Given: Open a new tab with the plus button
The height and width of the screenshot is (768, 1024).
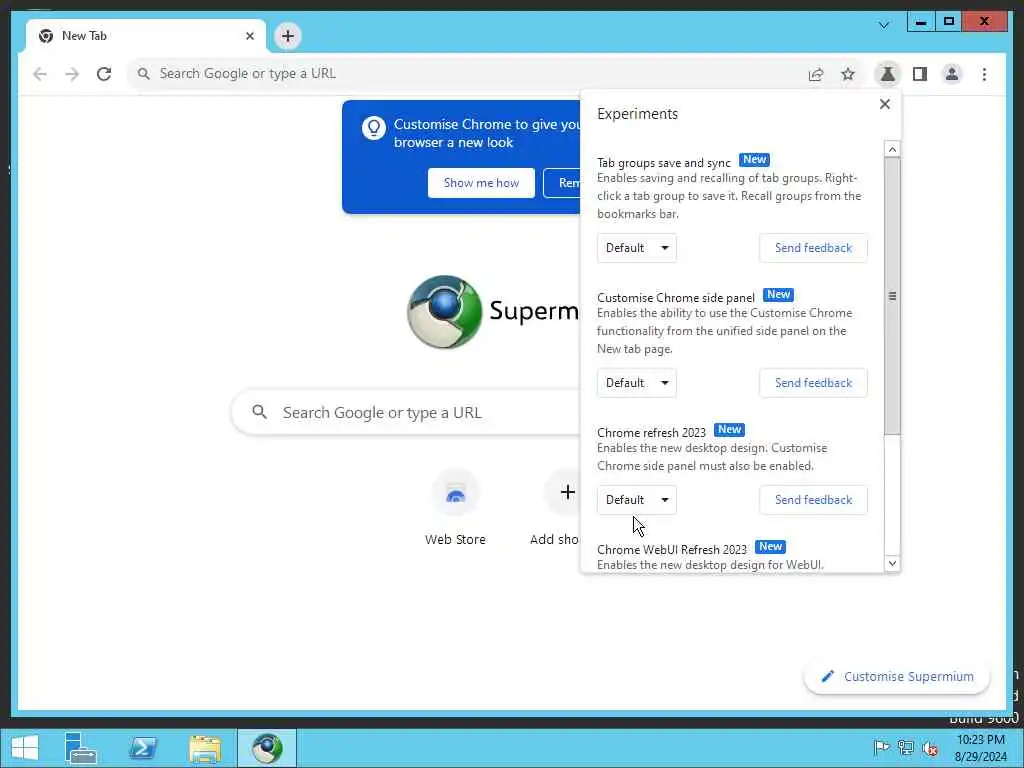Looking at the screenshot, I should coord(288,36).
